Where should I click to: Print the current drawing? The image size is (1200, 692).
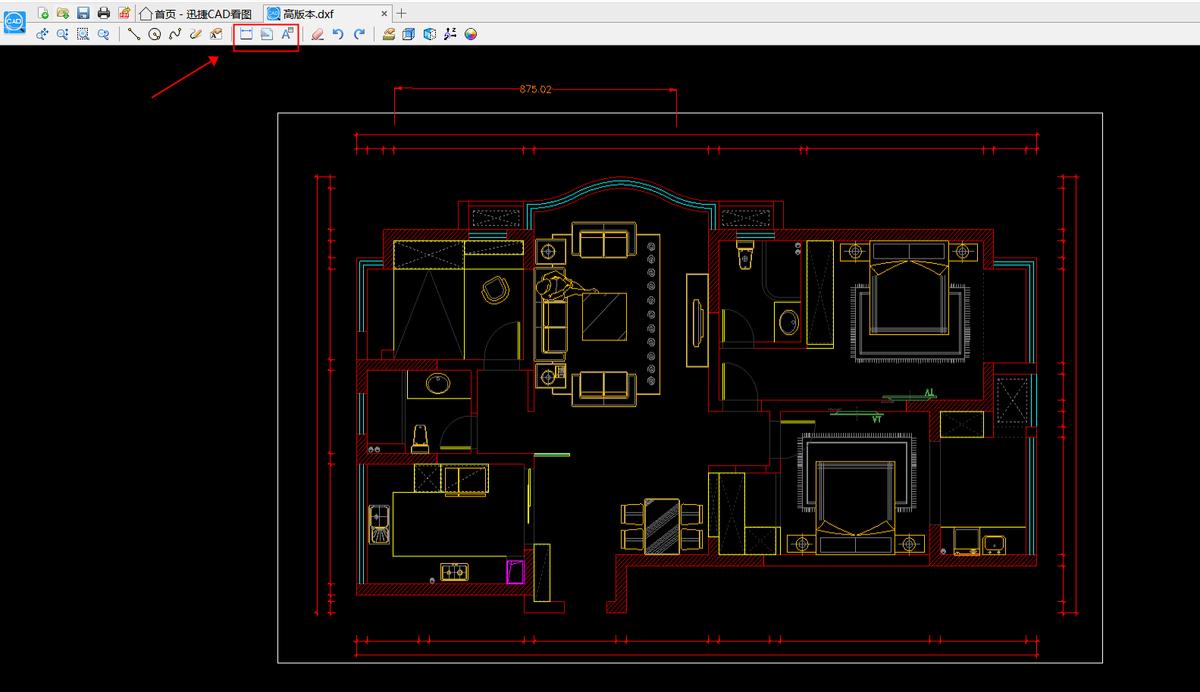[x=103, y=13]
